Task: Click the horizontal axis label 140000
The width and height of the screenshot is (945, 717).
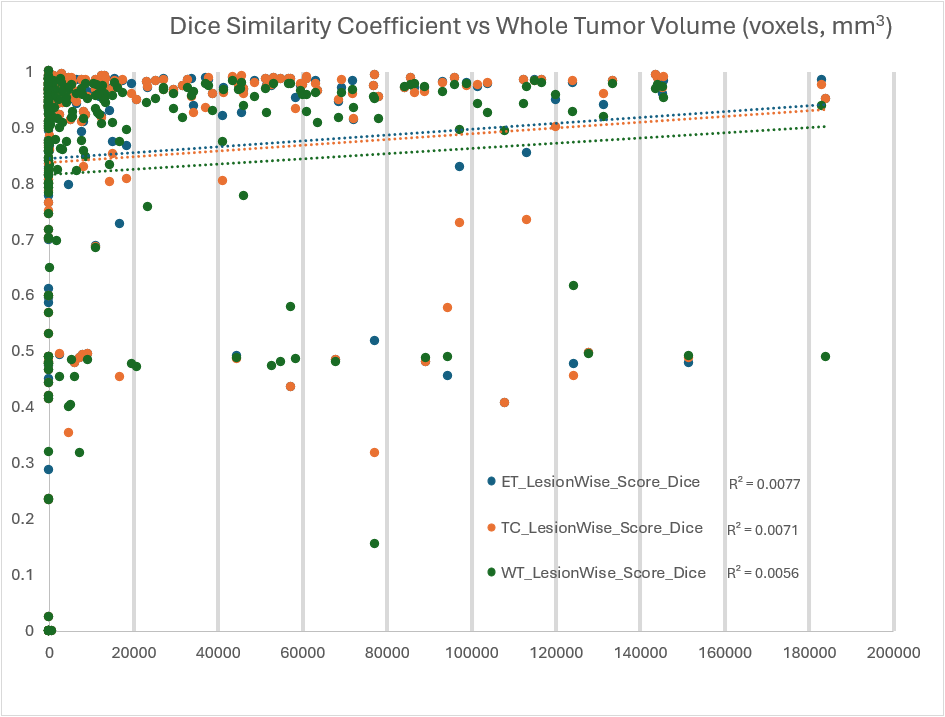Action: 640,653
